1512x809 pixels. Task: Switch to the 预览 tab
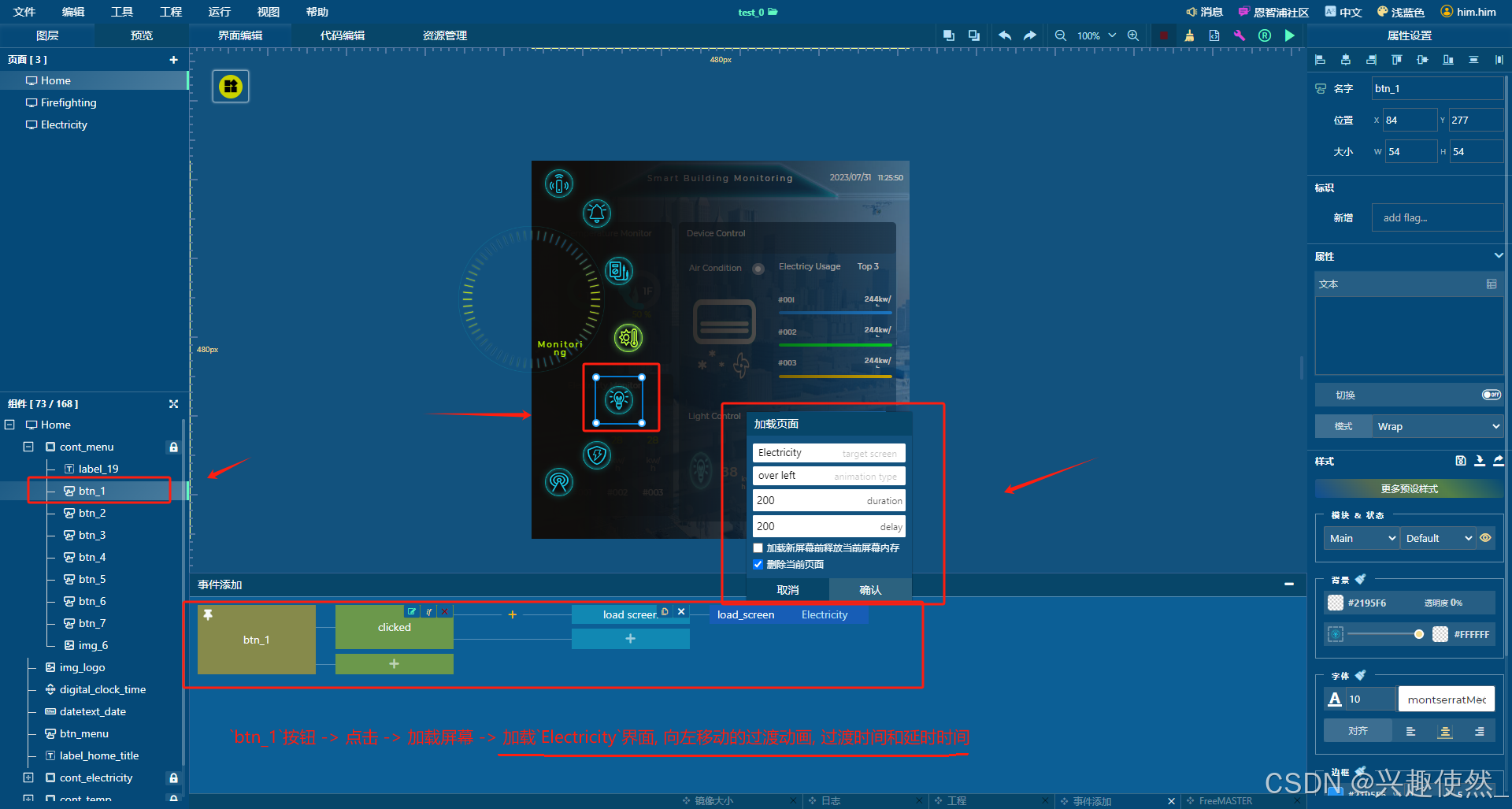142,35
